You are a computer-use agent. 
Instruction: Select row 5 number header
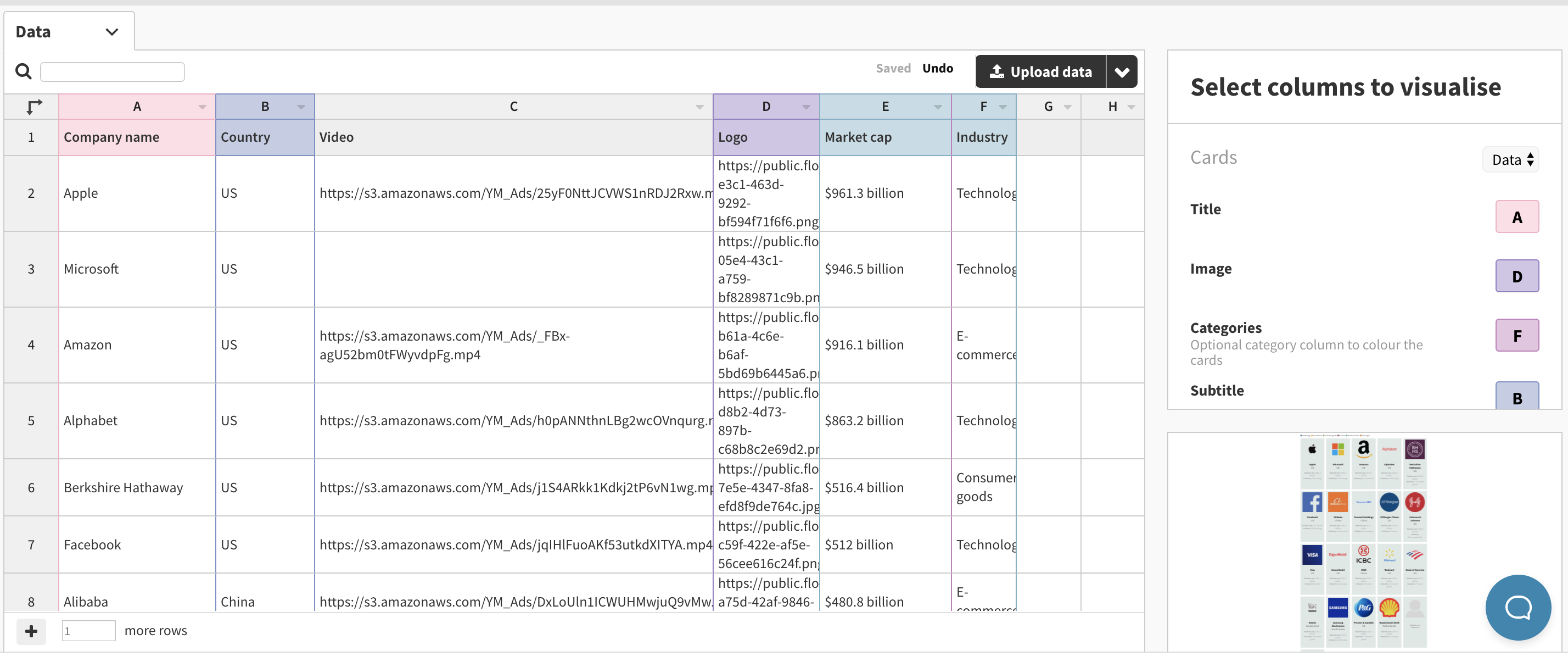31,421
